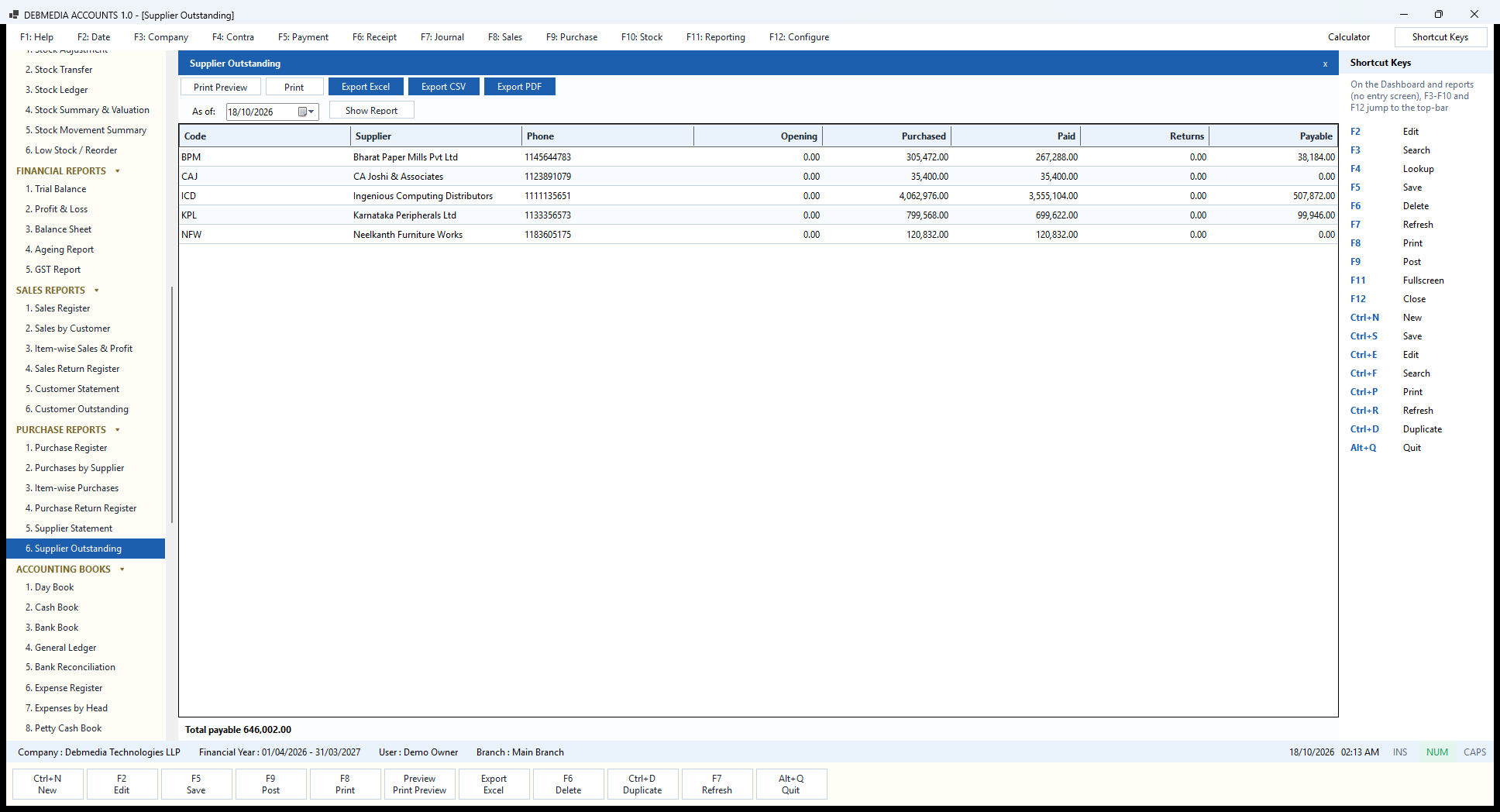Click the sidebar vertical scrollbar
The width and height of the screenshot is (1500, 812).
click(171, 404)
